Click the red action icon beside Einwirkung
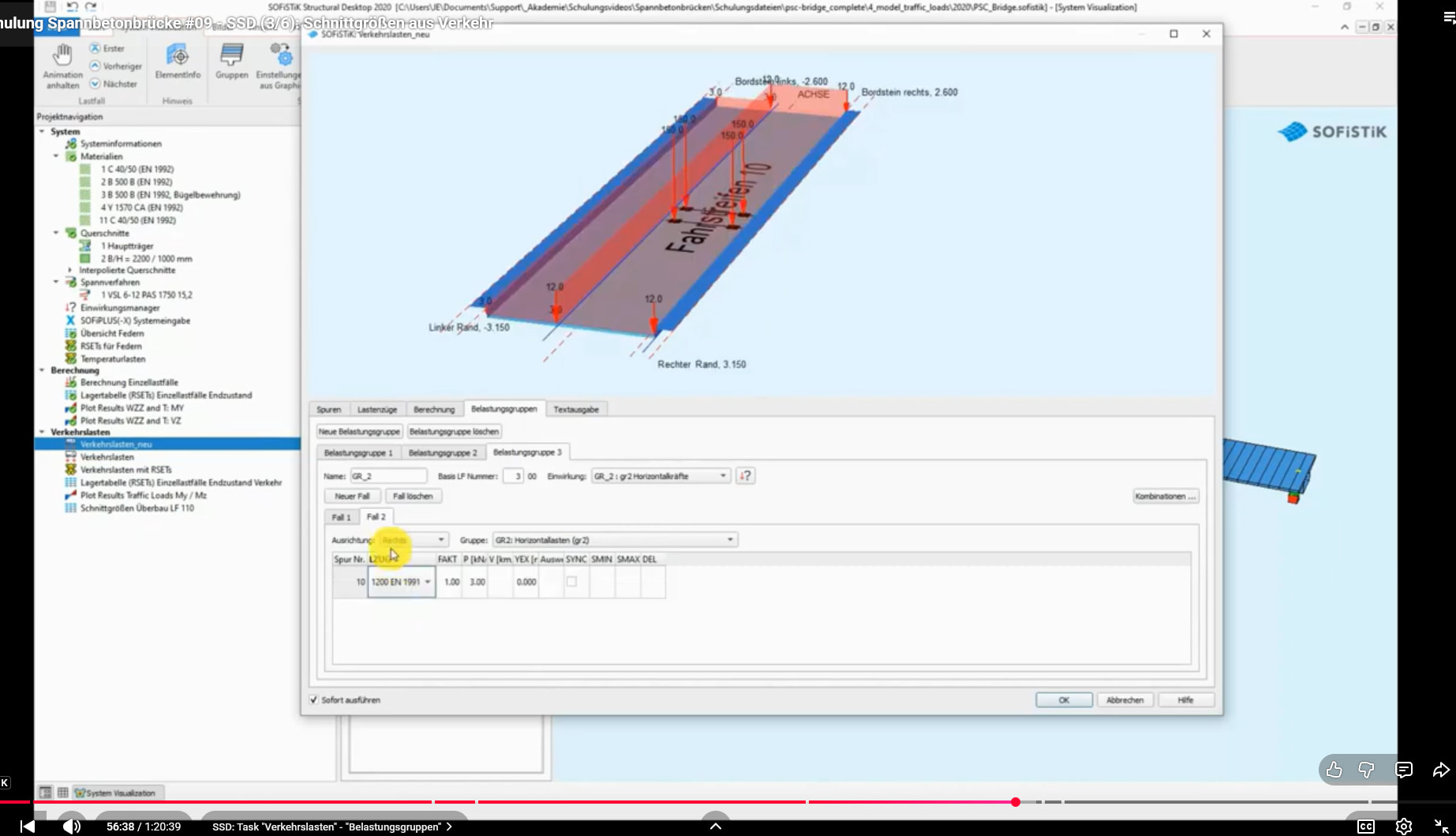The height and width of the screenshot is (836, 1456). (x=745, y=476)
